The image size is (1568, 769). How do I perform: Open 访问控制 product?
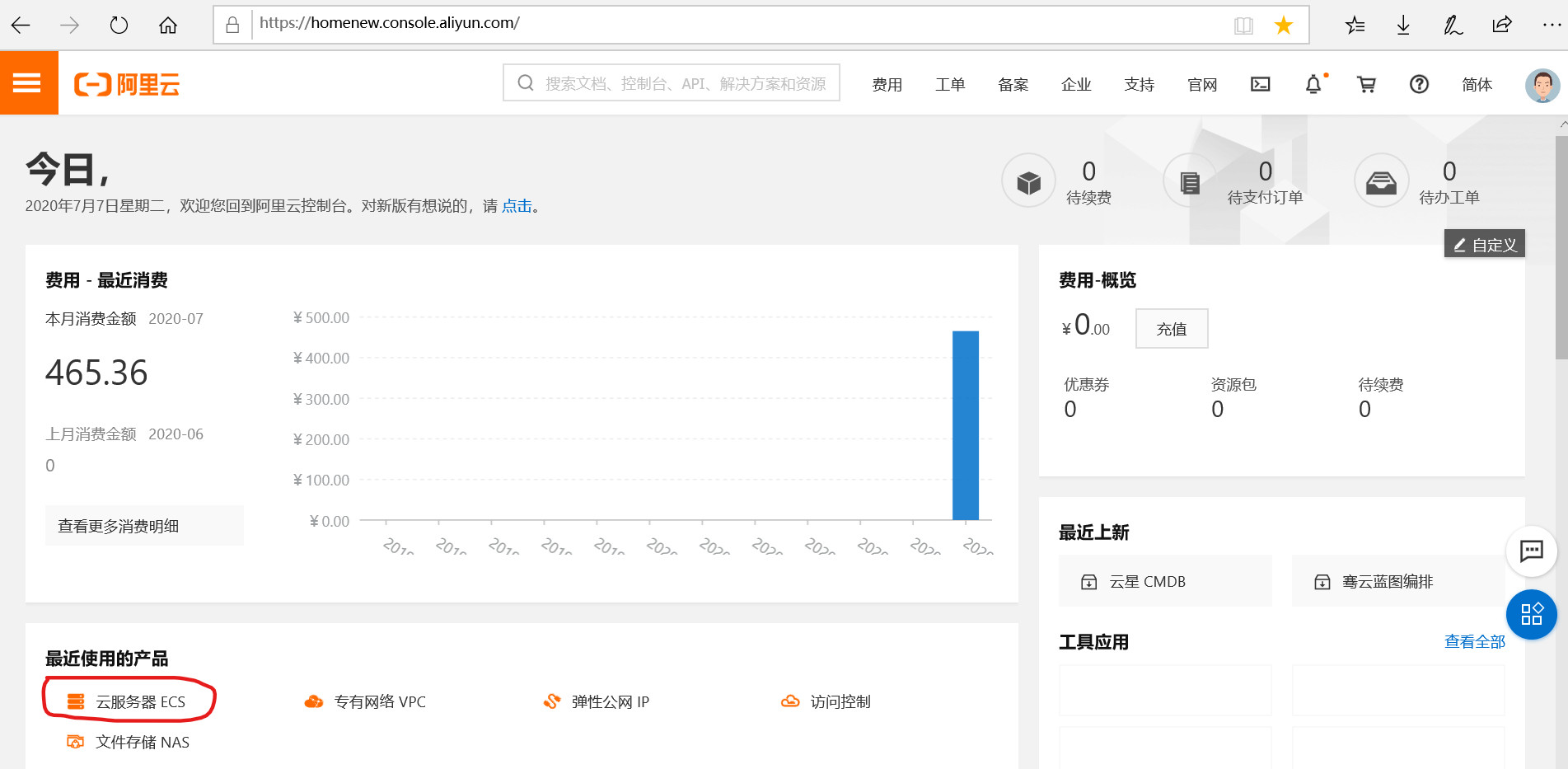tap(826, 701)
